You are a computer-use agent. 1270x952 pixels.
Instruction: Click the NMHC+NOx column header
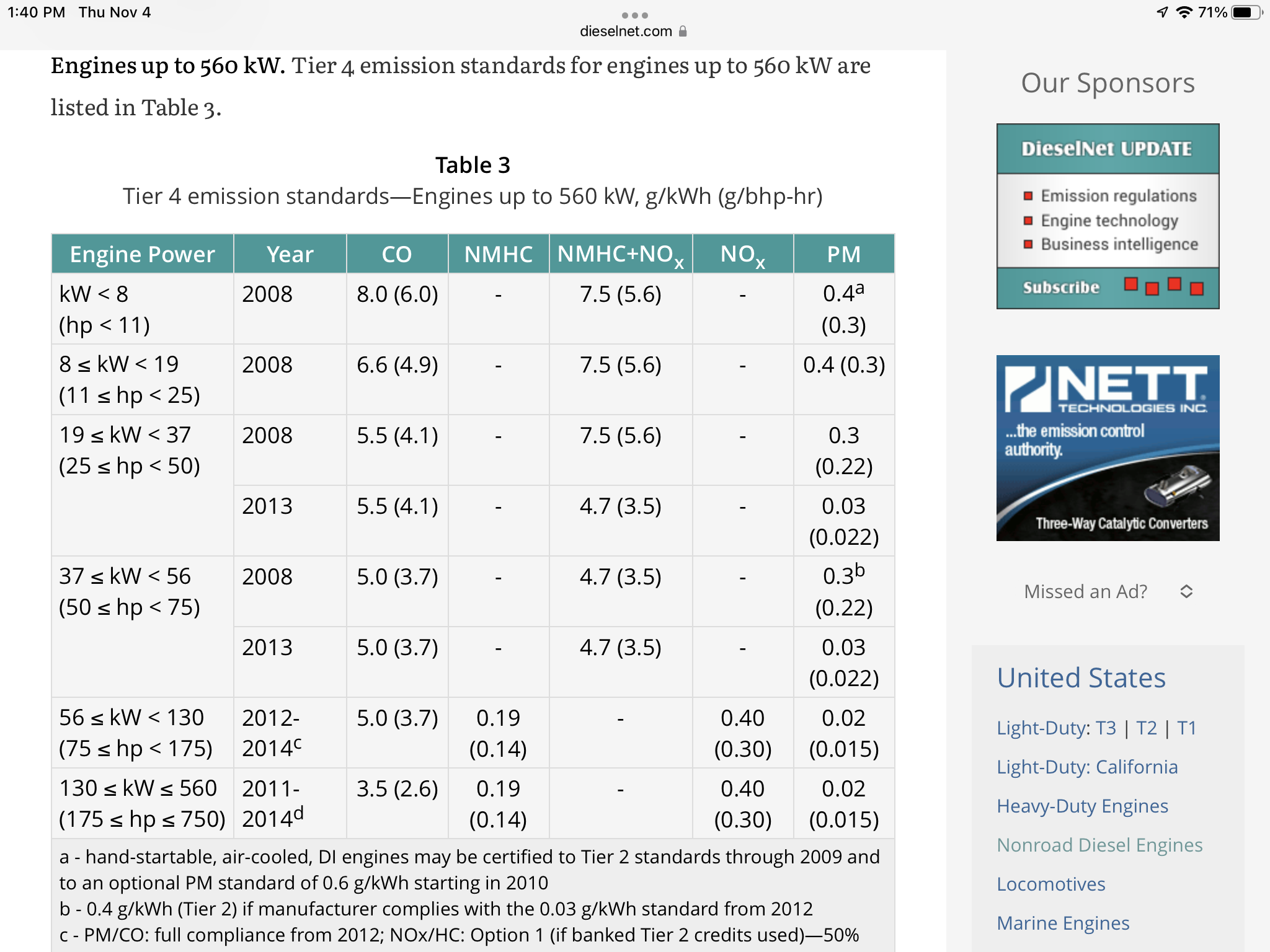point(620,254)
